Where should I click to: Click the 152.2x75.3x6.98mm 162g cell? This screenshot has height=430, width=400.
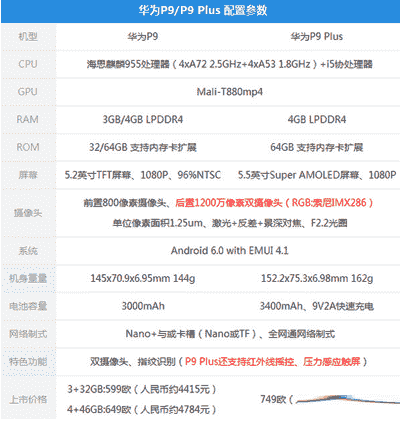[x=317, y=278]
